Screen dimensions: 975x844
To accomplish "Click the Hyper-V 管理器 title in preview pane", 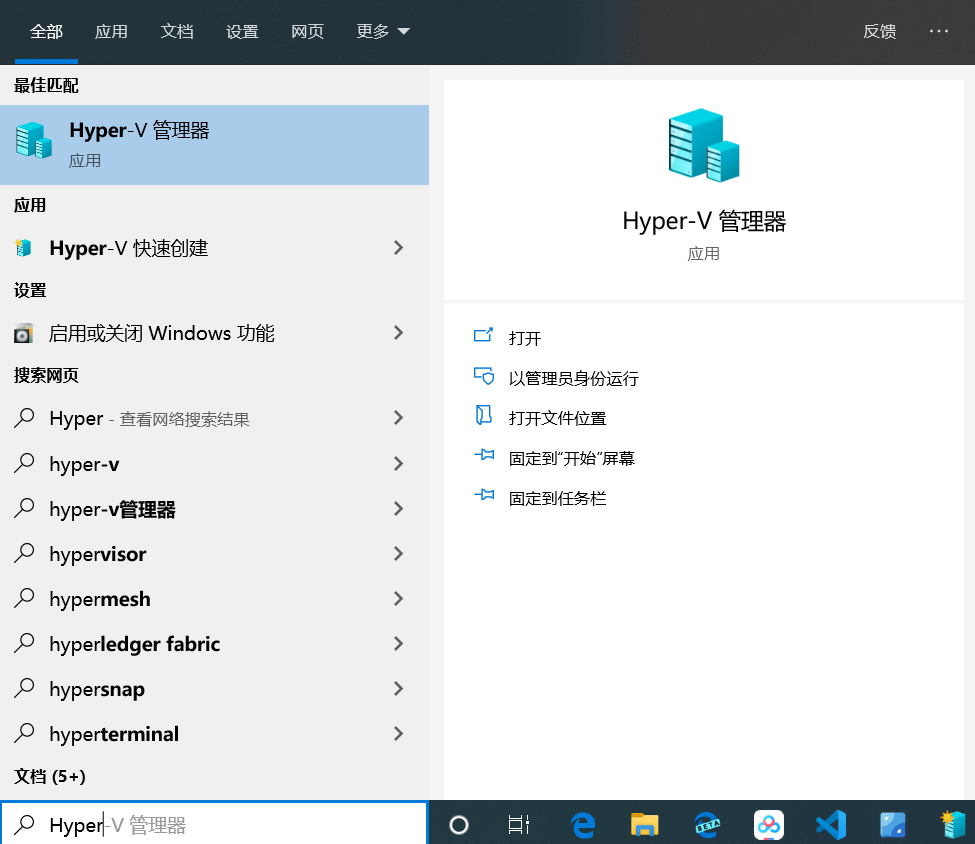I will tap(704, 221).
